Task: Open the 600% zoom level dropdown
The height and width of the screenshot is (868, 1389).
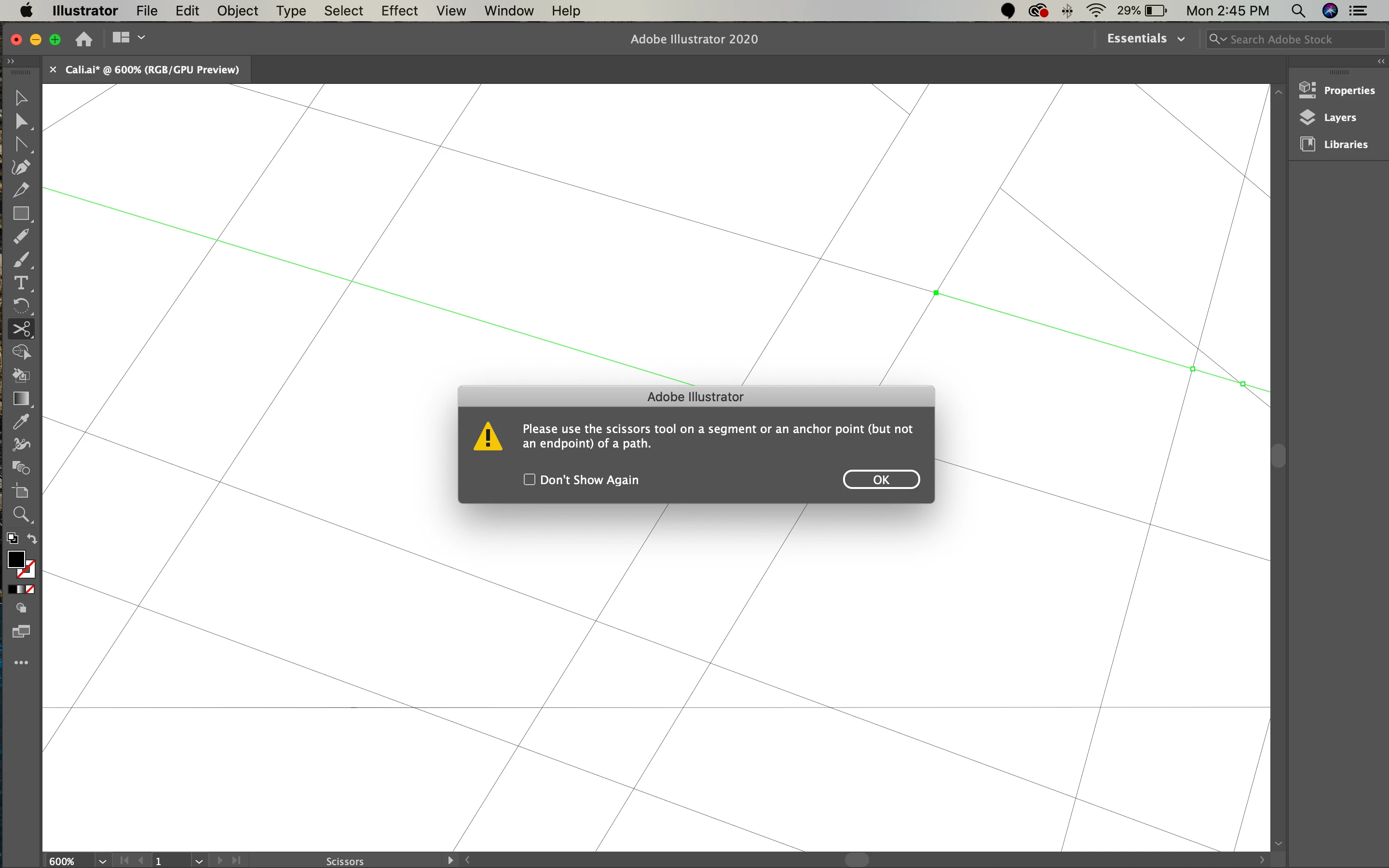Action: point(102,861)
